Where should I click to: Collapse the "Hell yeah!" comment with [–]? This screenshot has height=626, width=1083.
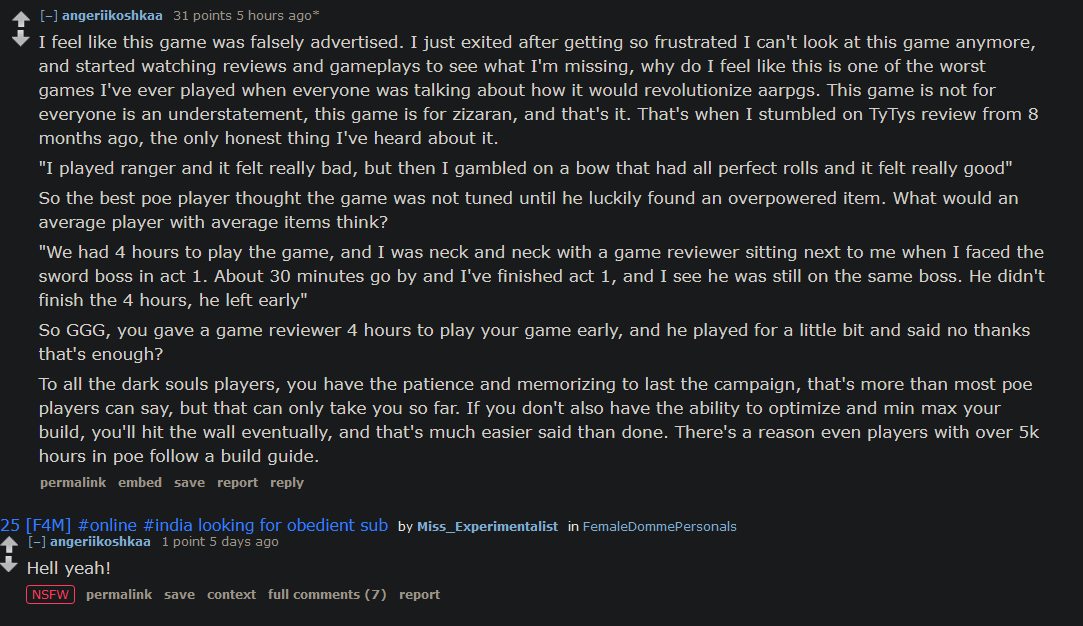37,542
